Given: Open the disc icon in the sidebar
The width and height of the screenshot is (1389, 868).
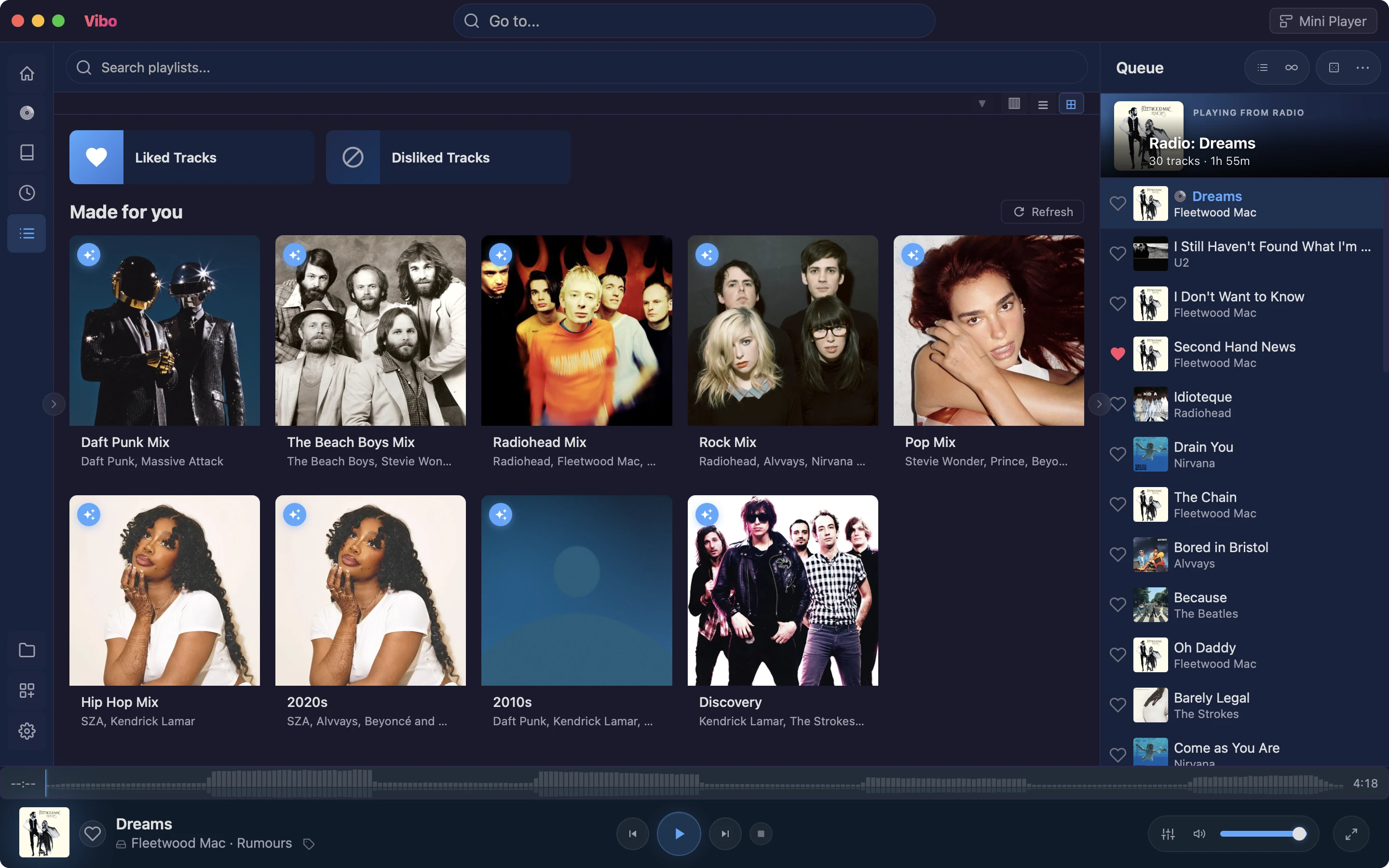Looking at the screenshot, I should (27, 112).
